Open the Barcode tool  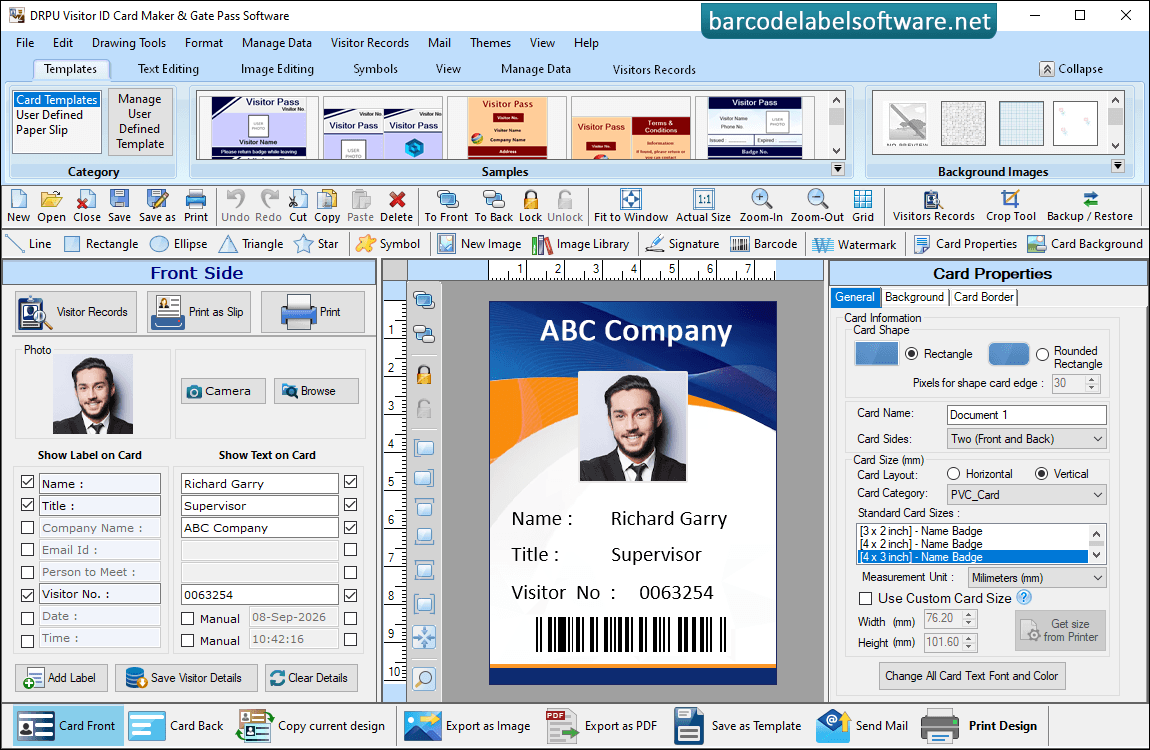[x=763, y=244]
